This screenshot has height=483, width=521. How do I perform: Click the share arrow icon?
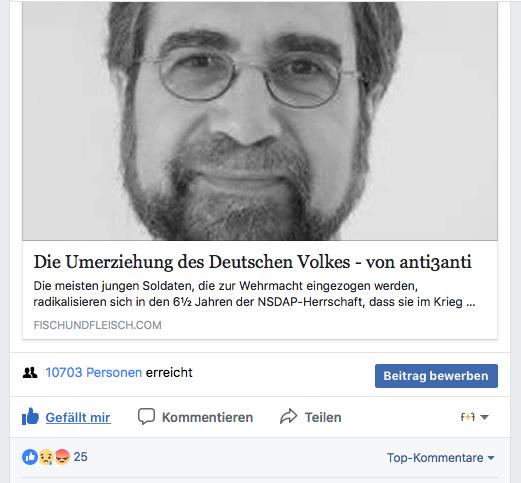point(289,416)
